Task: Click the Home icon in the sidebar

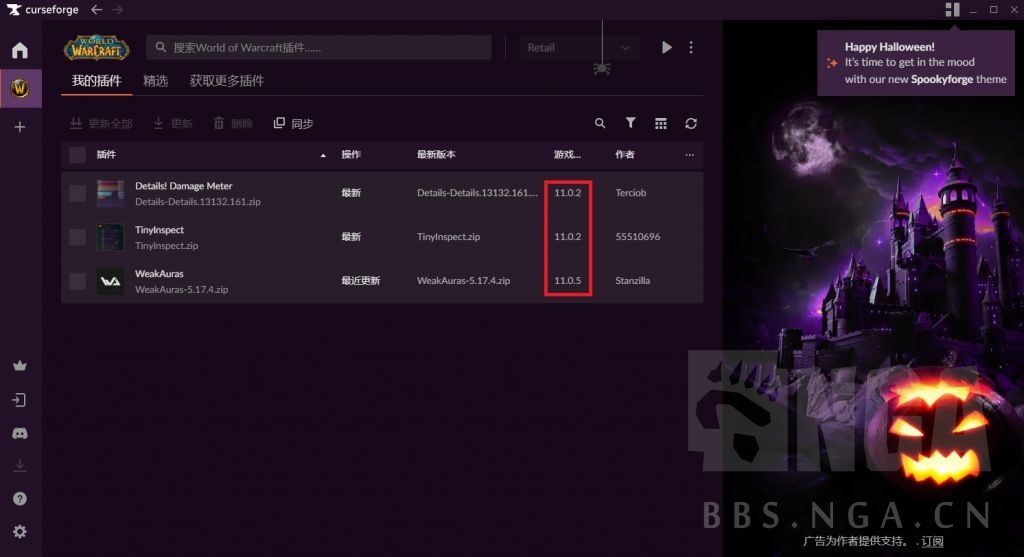Action: coord(20,50)
